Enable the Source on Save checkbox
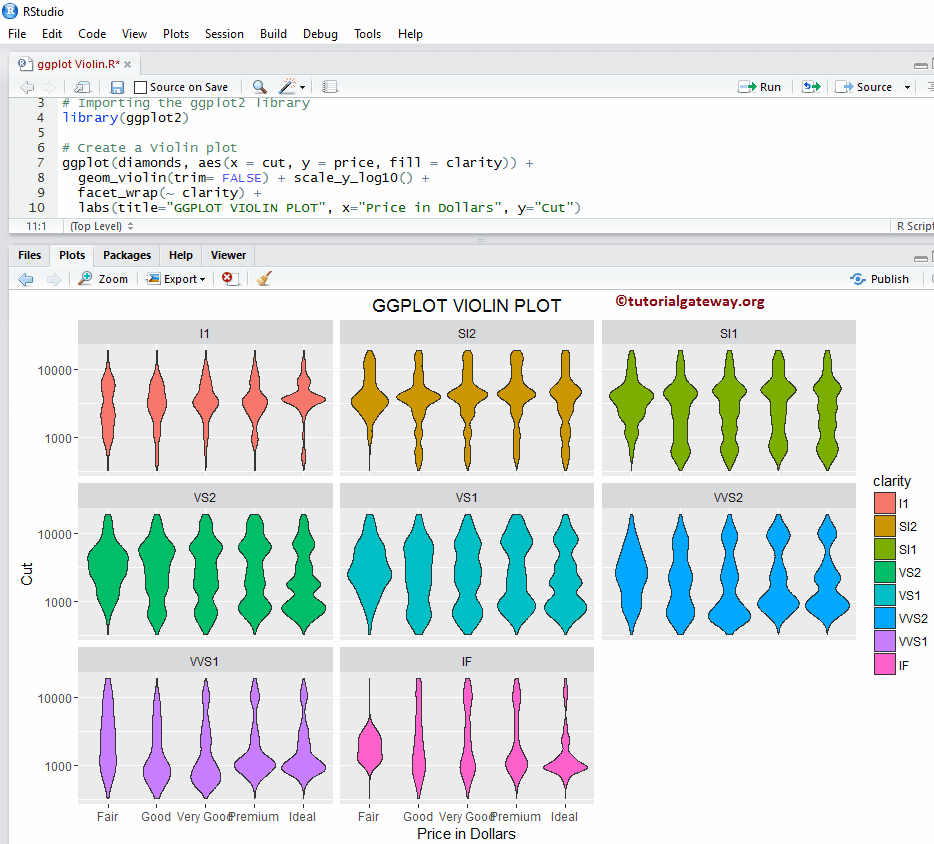 tap(139, 87)
